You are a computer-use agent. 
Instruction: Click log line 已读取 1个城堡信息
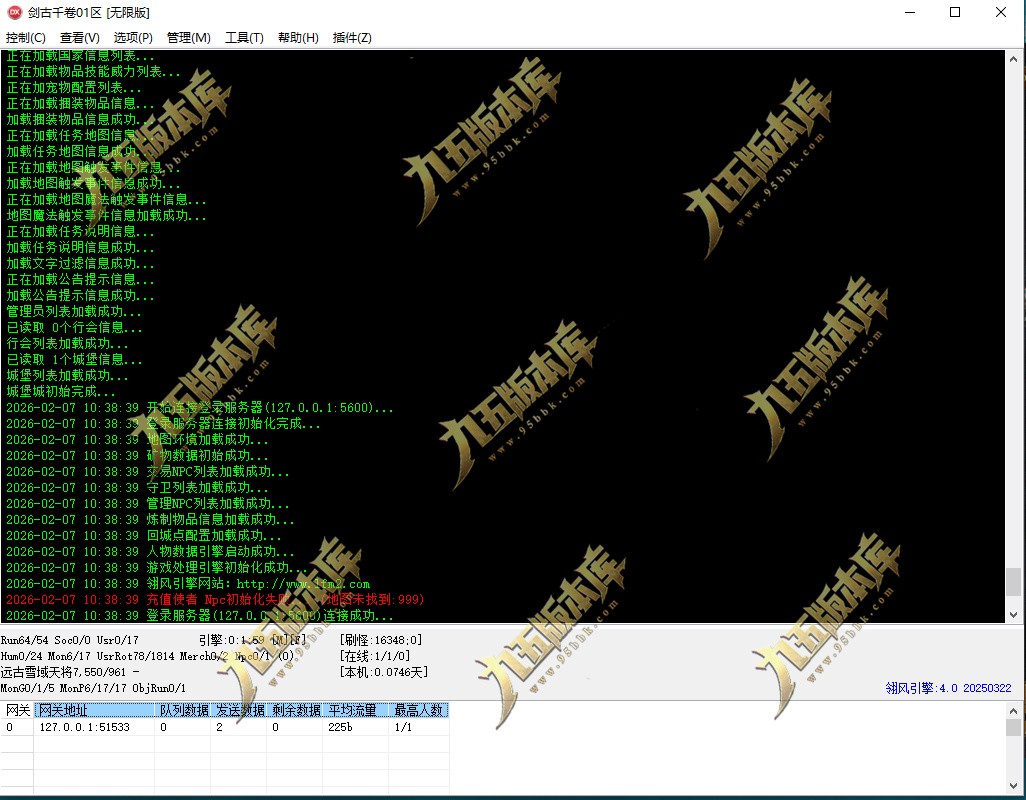(74, 359)
